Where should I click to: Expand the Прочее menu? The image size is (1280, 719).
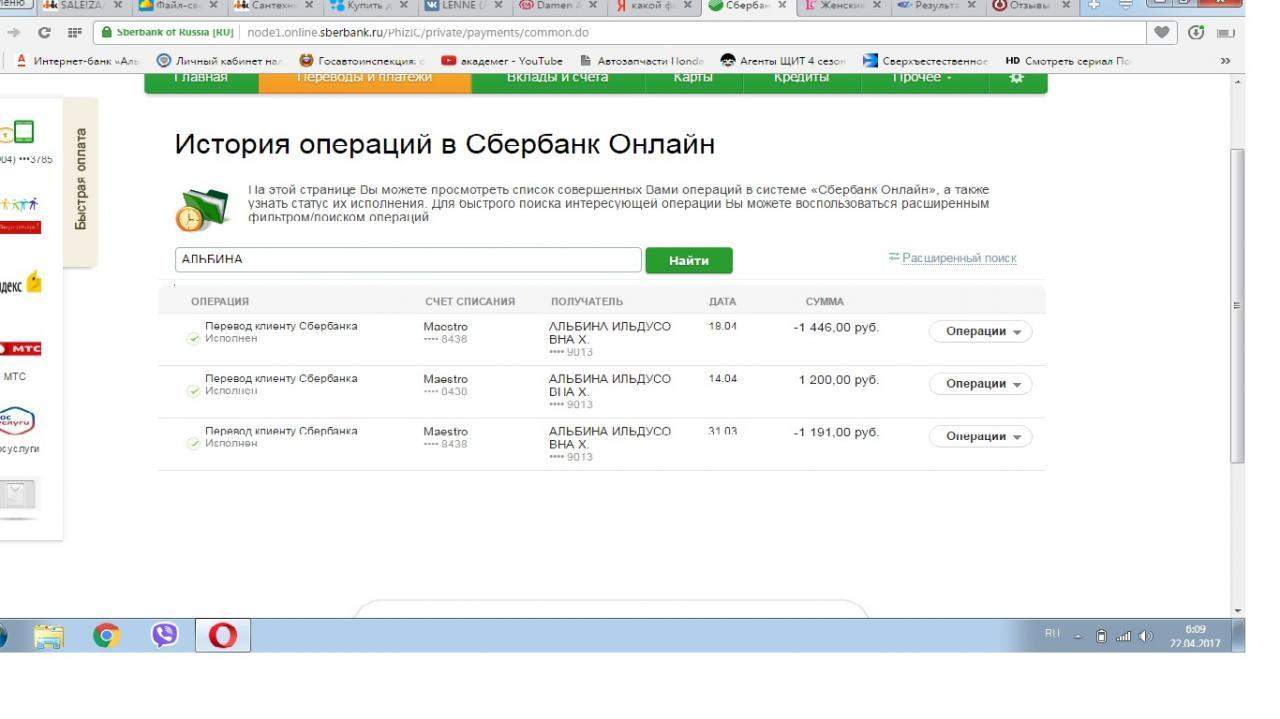923,78
